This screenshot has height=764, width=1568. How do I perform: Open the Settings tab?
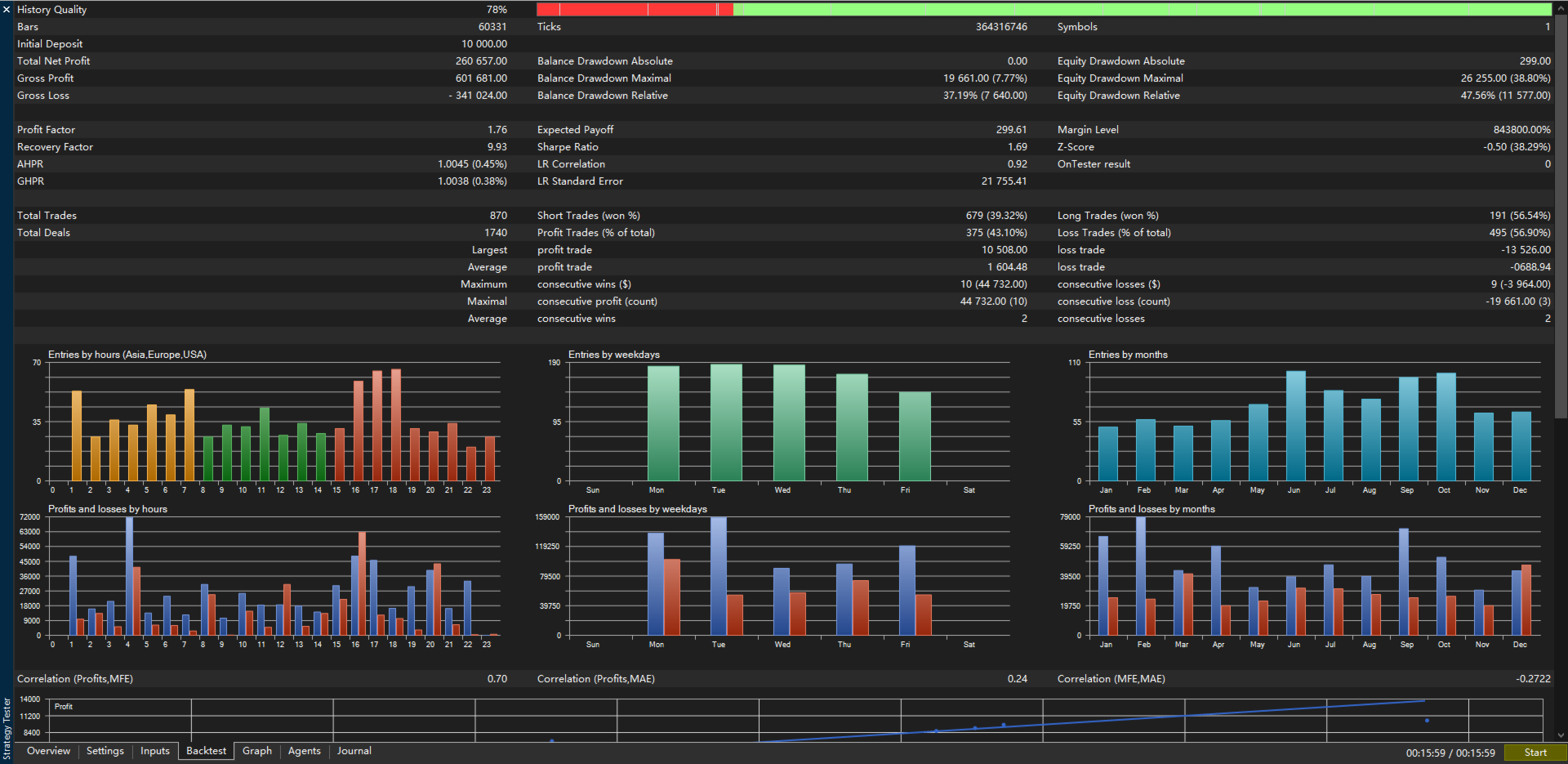click(x=105, y=751)
